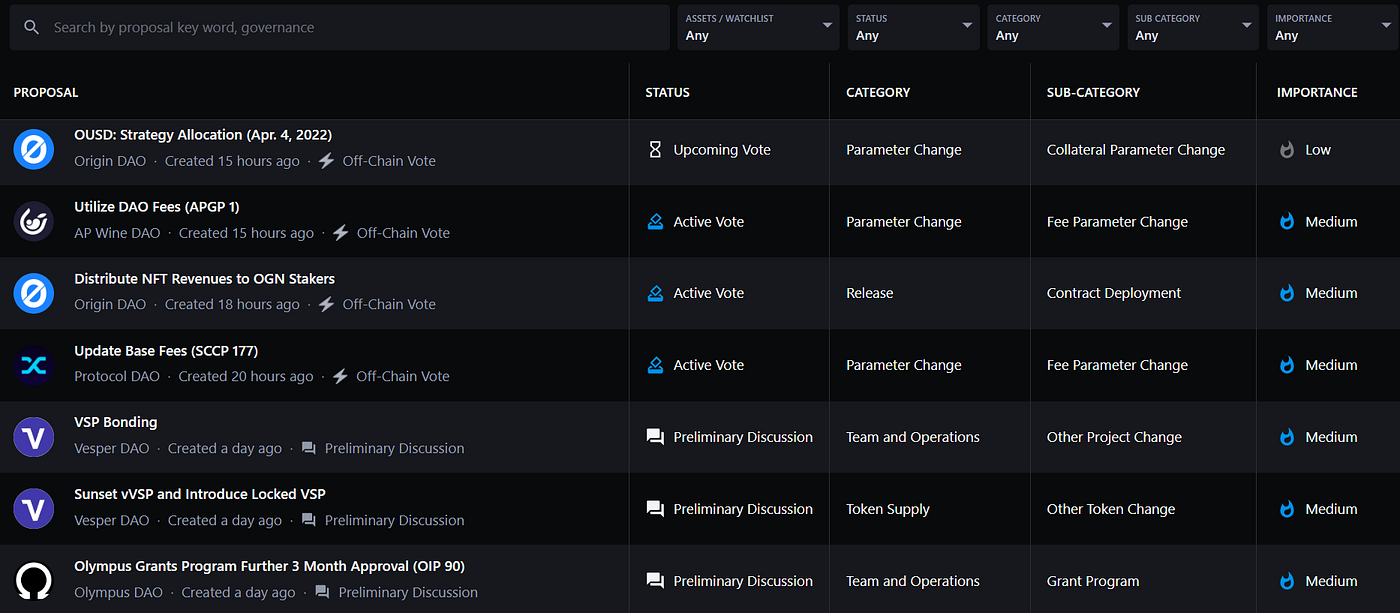1400x613 pixels.
Task: Click 'AP Wine DAO' name text
Action: 117,233
